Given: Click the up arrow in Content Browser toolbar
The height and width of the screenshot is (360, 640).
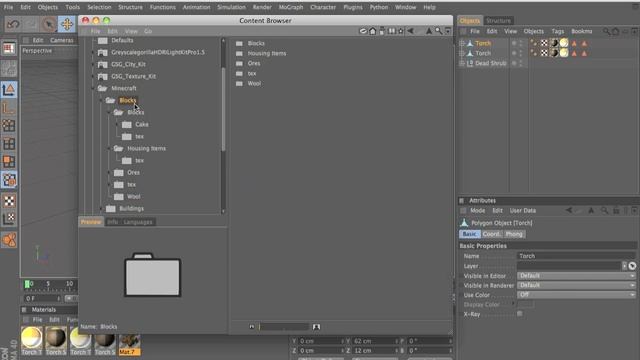Looking at the screenshot, I should coord(429,31).
